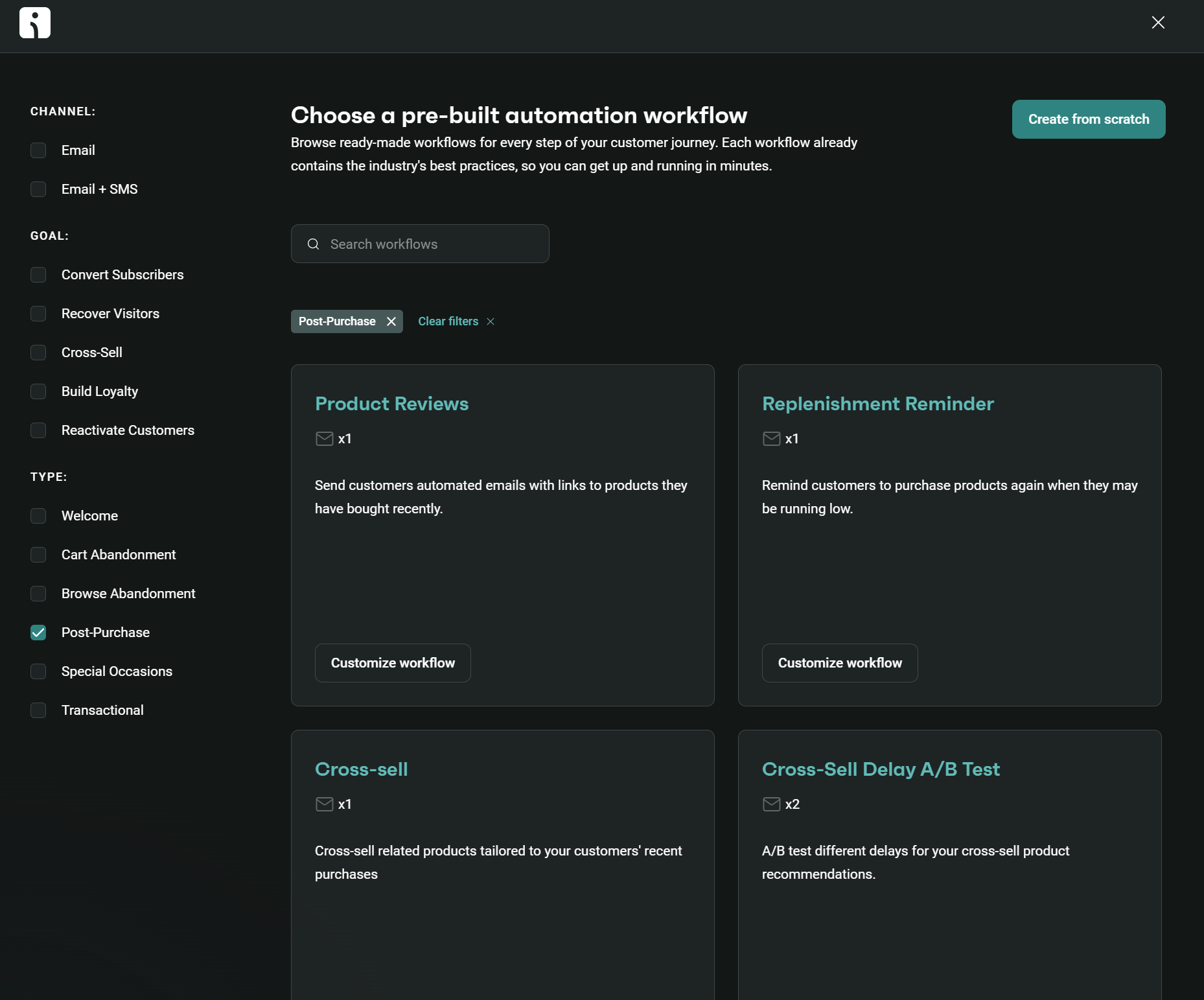Enable the Convert Subscribers goal filter
The height and width of the screenshot is (1000, 1204).
(x=38, y=275)
